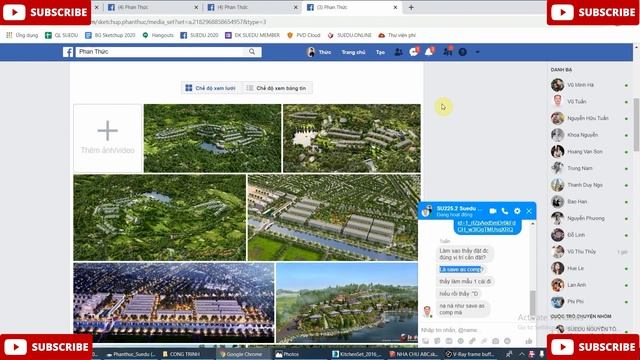Select the first Phan Thức browser tab
The width and height of the screenshot is (640, 360).
153,7
